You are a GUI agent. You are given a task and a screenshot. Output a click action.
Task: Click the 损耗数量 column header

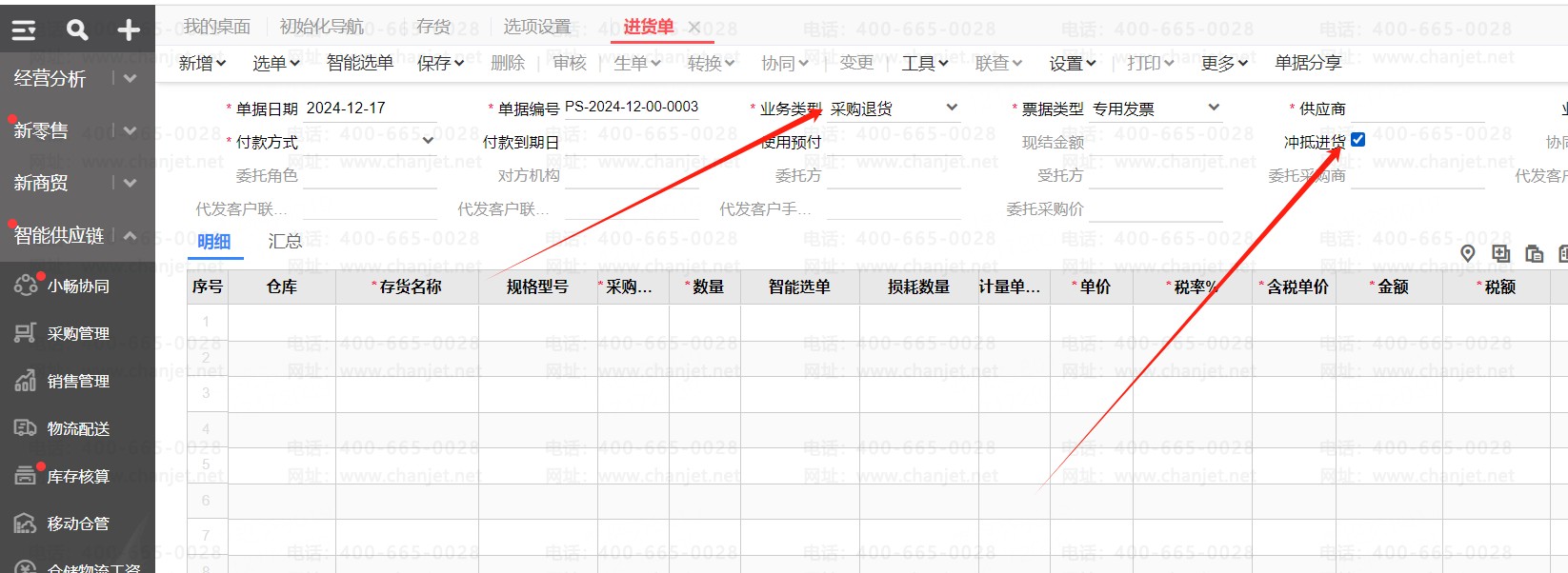tap(918, 286)
